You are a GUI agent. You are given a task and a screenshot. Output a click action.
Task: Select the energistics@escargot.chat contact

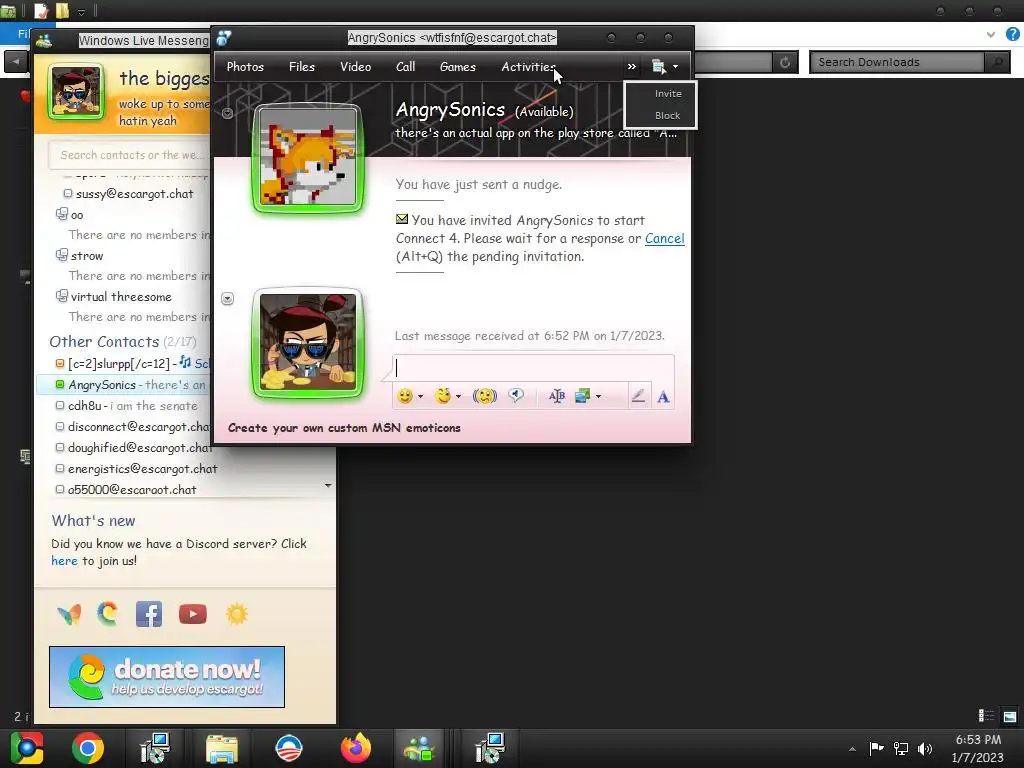[x=136, y=469]
